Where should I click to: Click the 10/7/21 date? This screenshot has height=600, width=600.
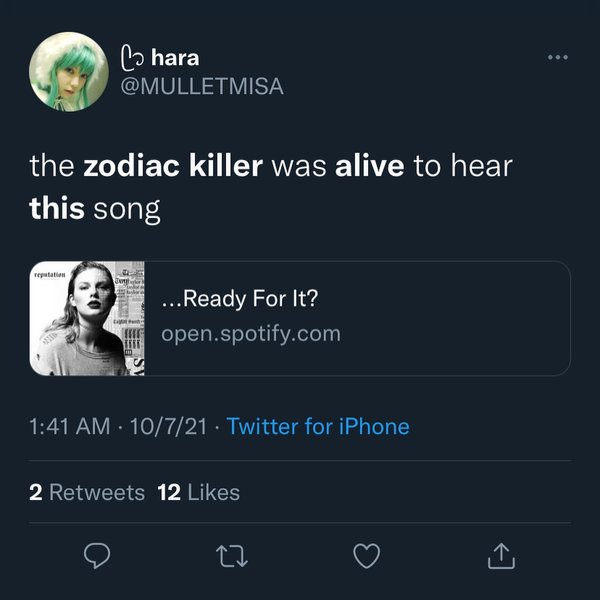168,427
